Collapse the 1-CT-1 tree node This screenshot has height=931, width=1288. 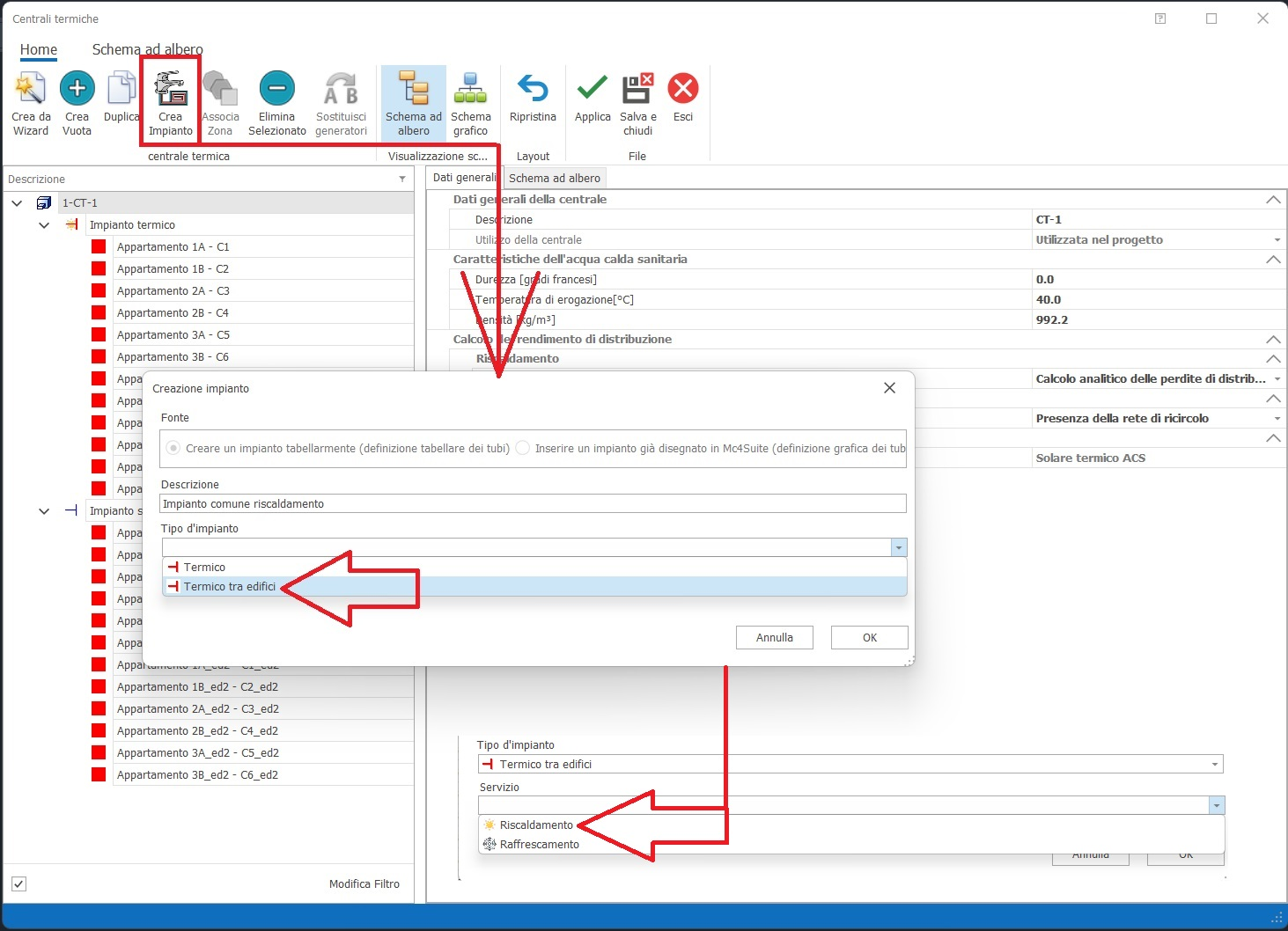point(17,203)
